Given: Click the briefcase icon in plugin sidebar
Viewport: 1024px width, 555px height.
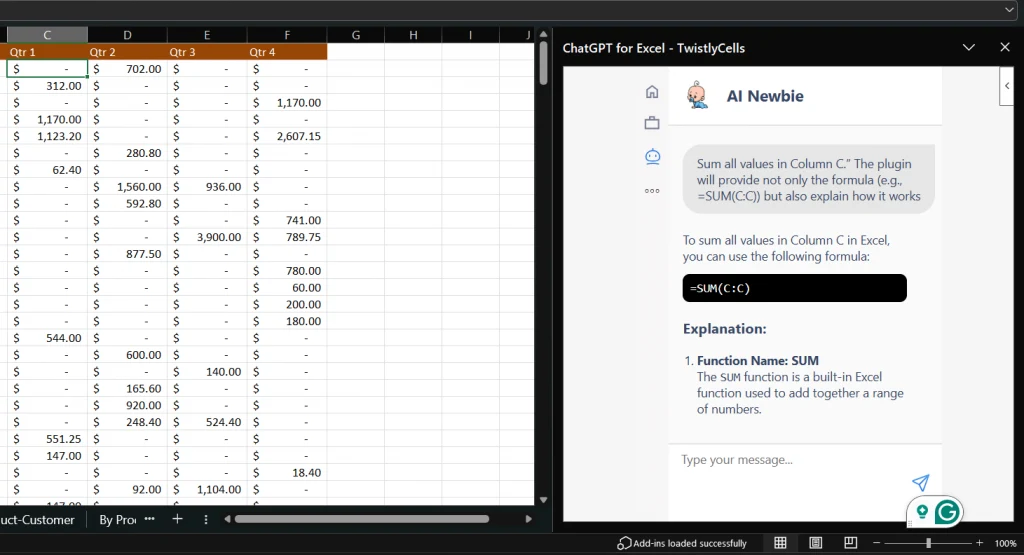Looking at the screenshot, I should click(652, 123).
